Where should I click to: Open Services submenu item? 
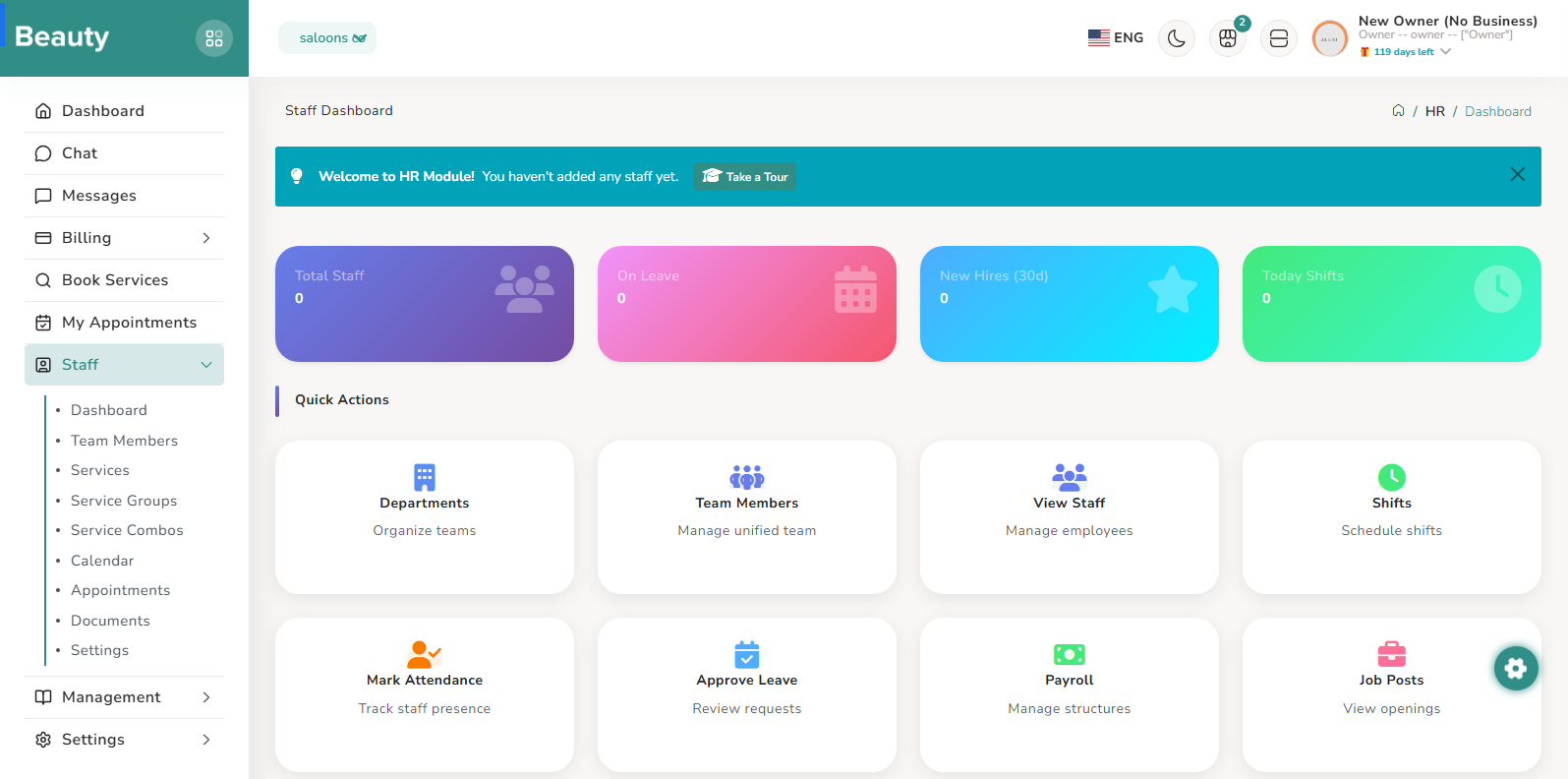(100, 470)
